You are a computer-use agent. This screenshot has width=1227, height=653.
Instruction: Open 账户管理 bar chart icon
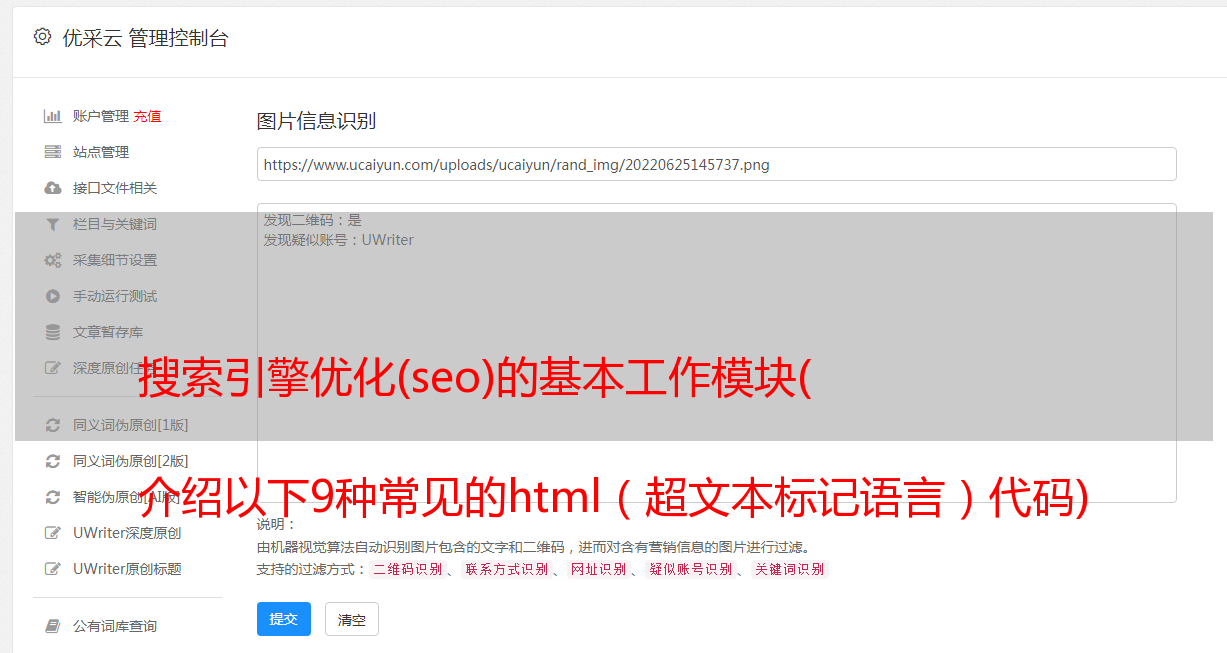click(x=53, y=116)
